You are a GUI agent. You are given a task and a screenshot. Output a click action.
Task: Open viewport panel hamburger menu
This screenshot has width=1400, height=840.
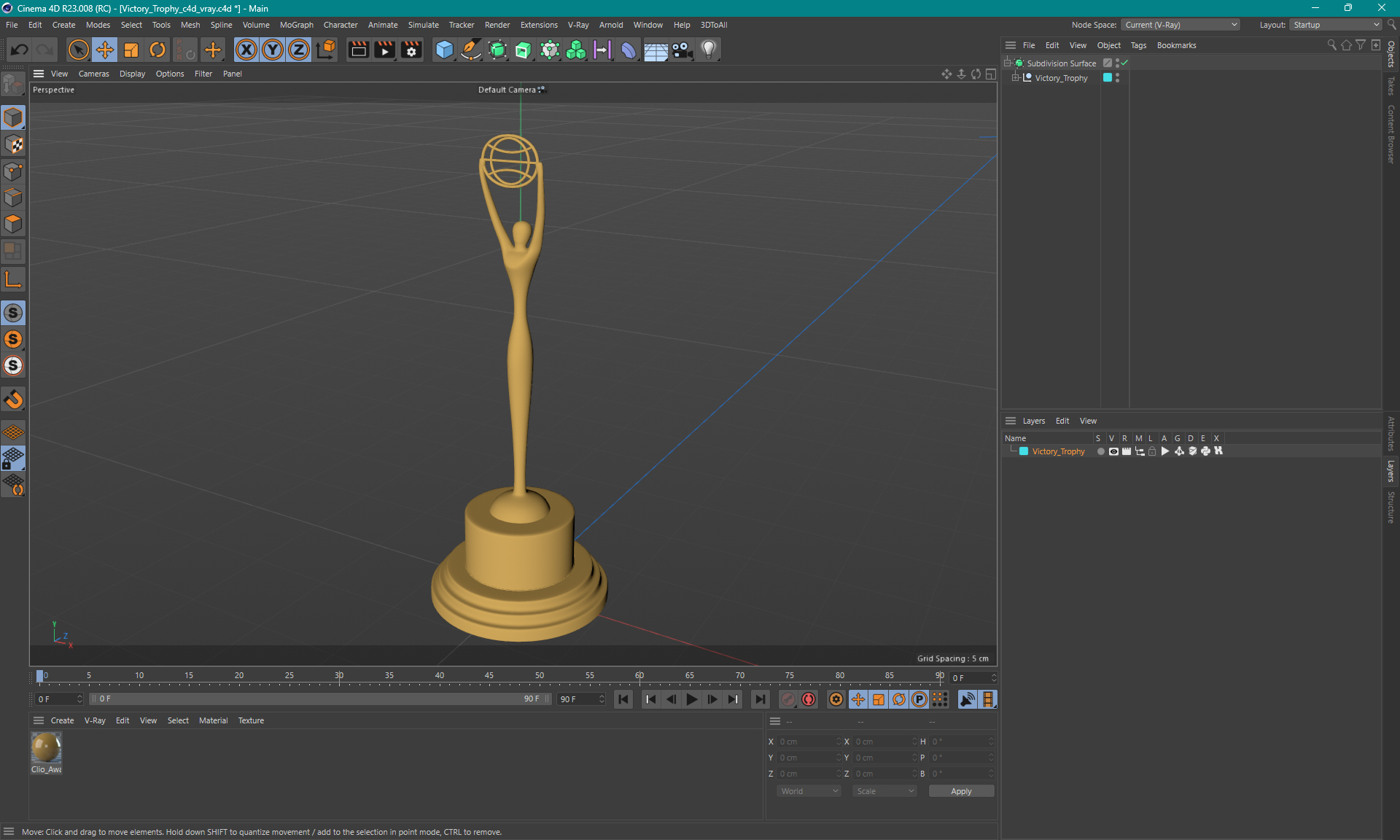coord(39,74)
